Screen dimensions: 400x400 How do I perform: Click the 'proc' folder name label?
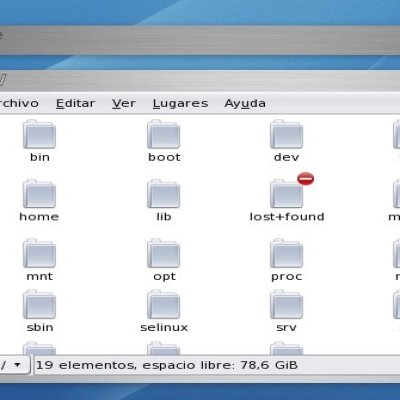click(x=287, y=277)
